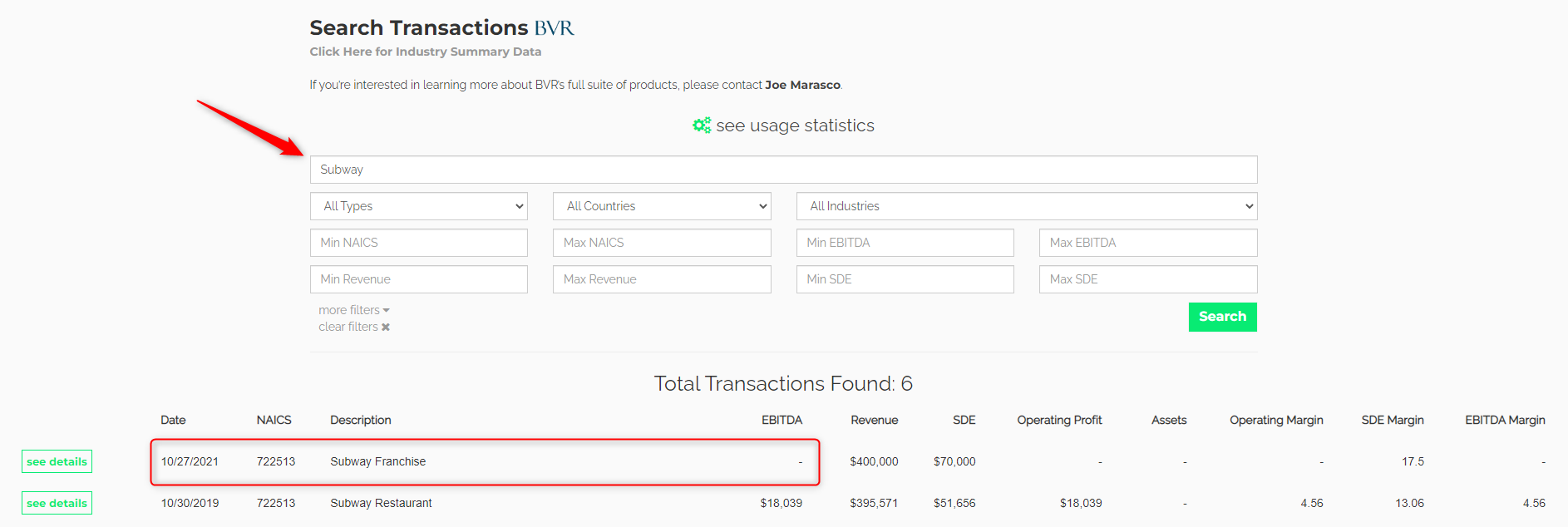Viewport: 1568px width, 527px height.
Task: Click the Max SDE input box
Action: [x=1147, y=279]
